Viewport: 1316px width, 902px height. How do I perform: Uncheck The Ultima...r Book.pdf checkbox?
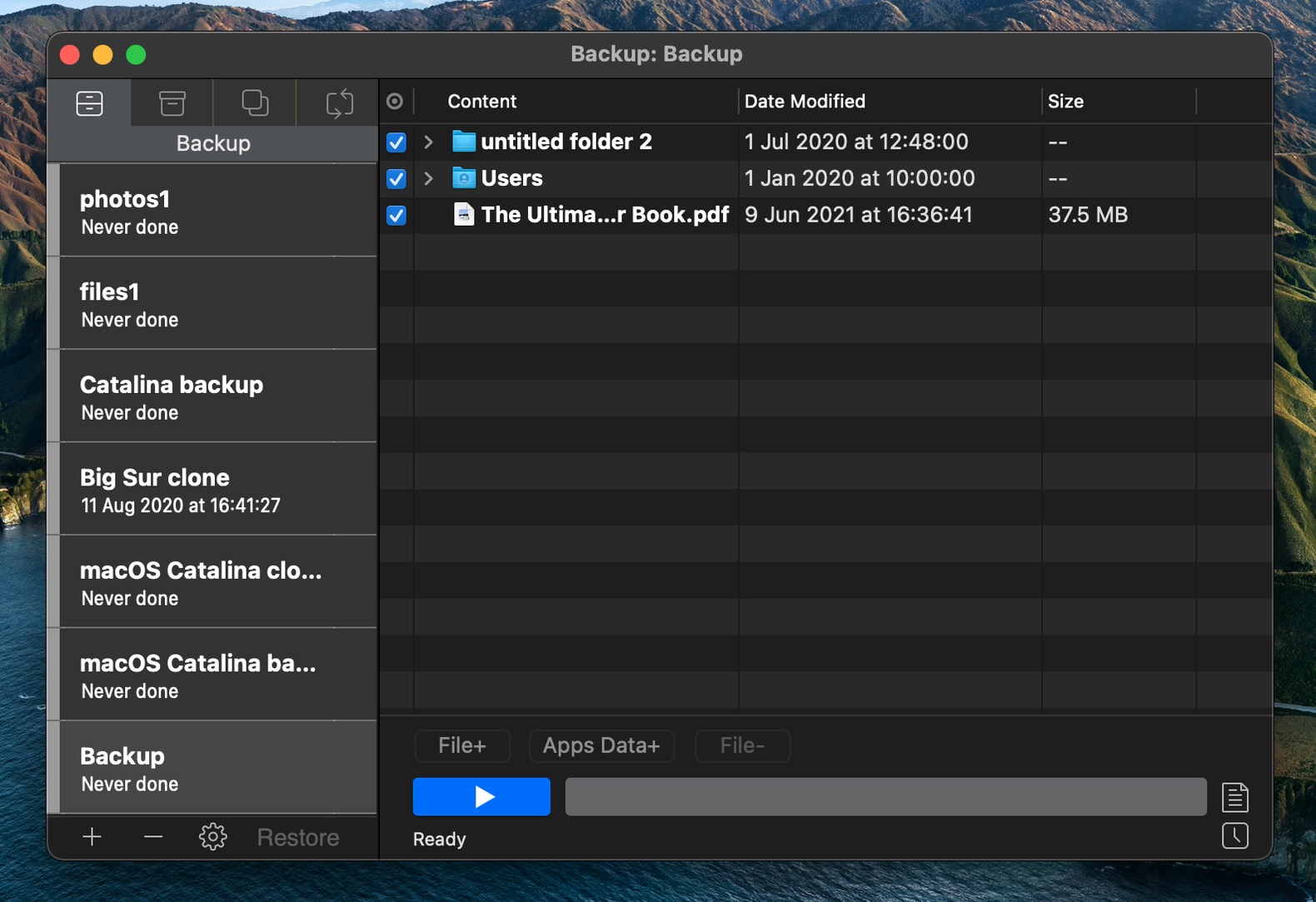(396, 216)
